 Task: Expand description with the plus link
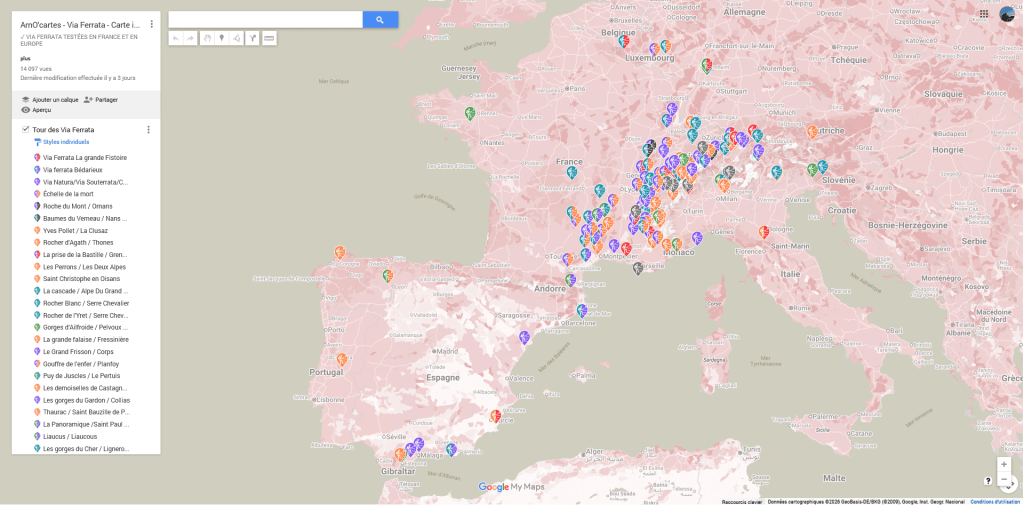coord(25,58)
